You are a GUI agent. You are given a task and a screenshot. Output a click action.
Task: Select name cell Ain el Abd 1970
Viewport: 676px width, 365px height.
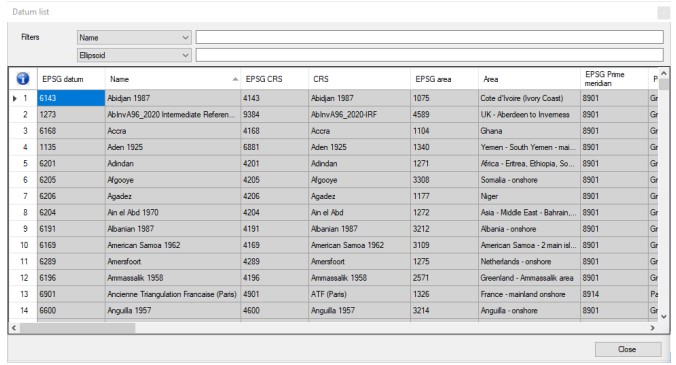point(173,212)
